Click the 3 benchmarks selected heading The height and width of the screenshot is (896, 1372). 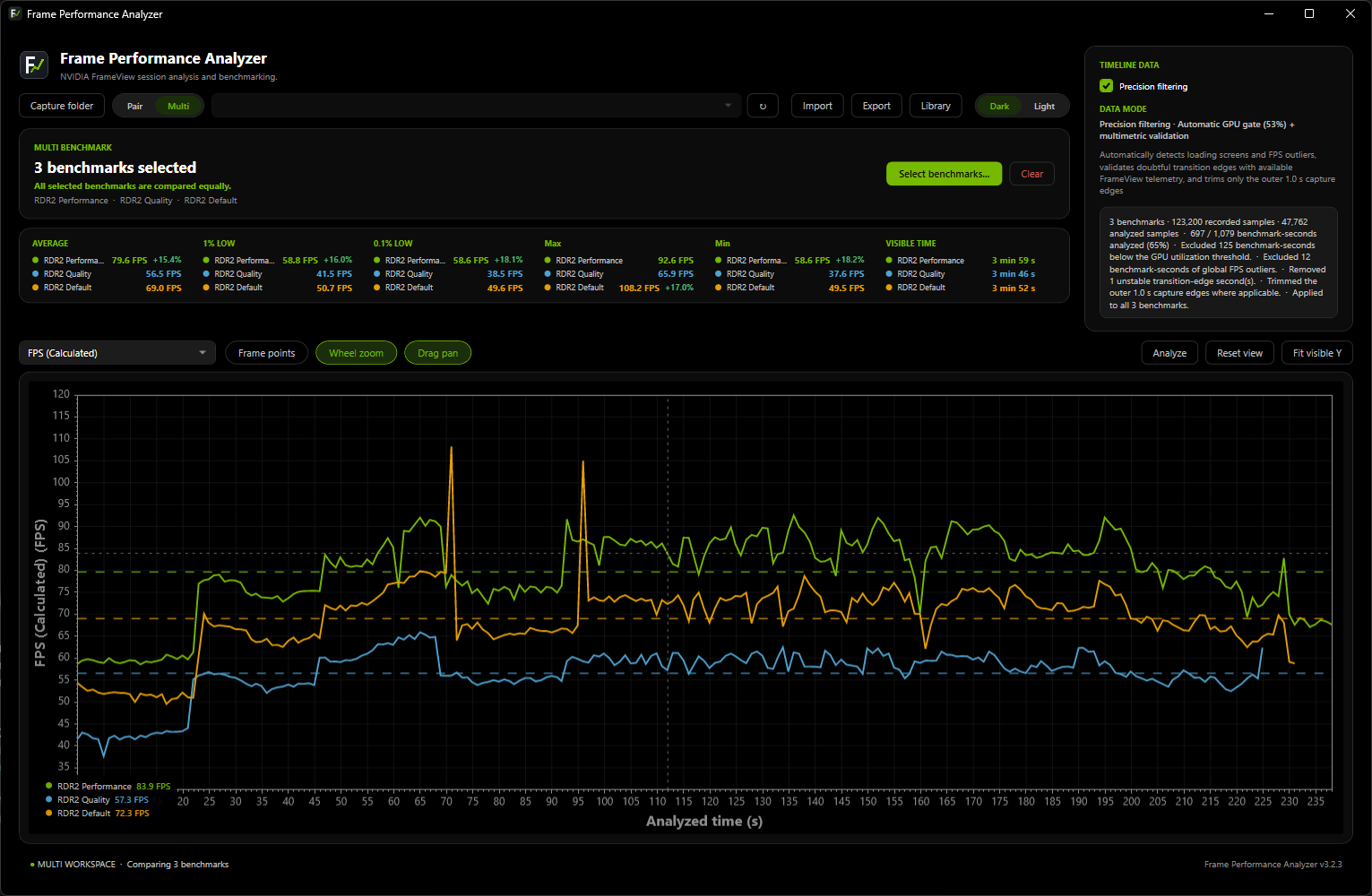[115, 168]
